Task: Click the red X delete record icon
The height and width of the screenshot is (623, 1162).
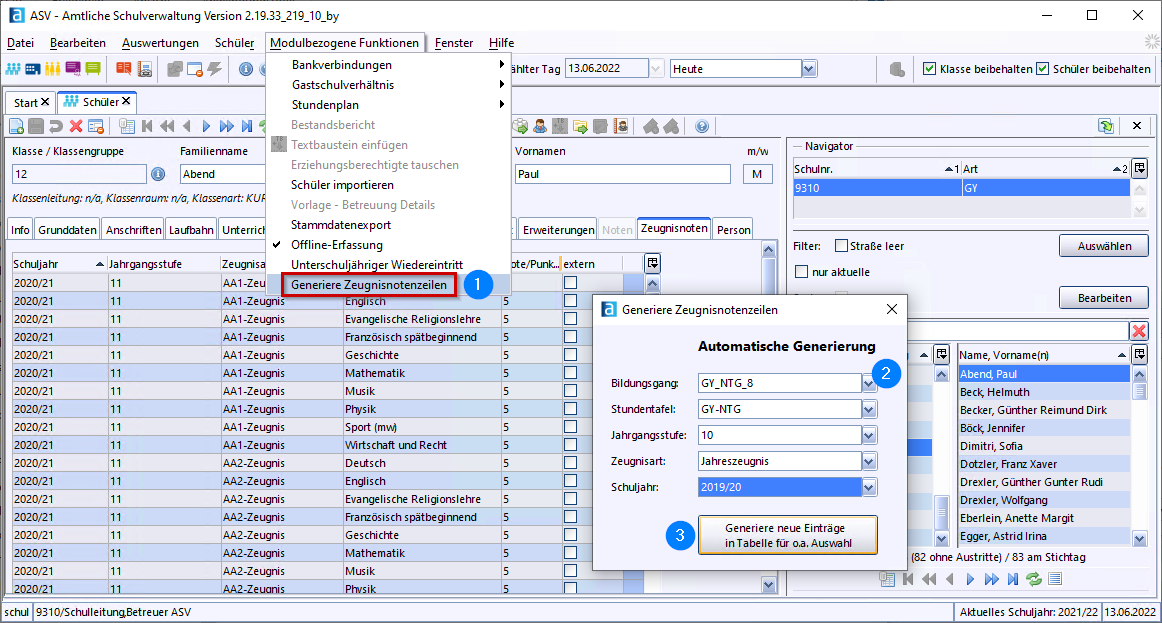Action: pyautogui.click(x=76, y=127)
